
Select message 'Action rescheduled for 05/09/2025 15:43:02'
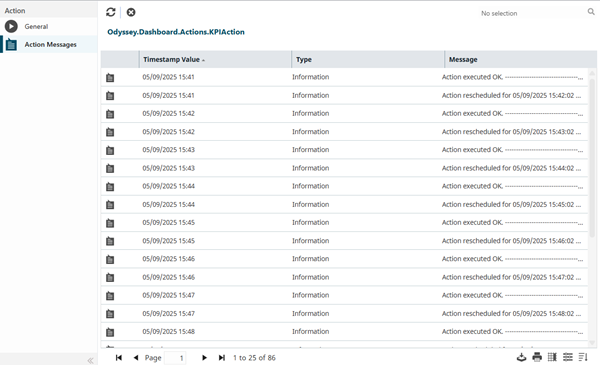[511, 132]
